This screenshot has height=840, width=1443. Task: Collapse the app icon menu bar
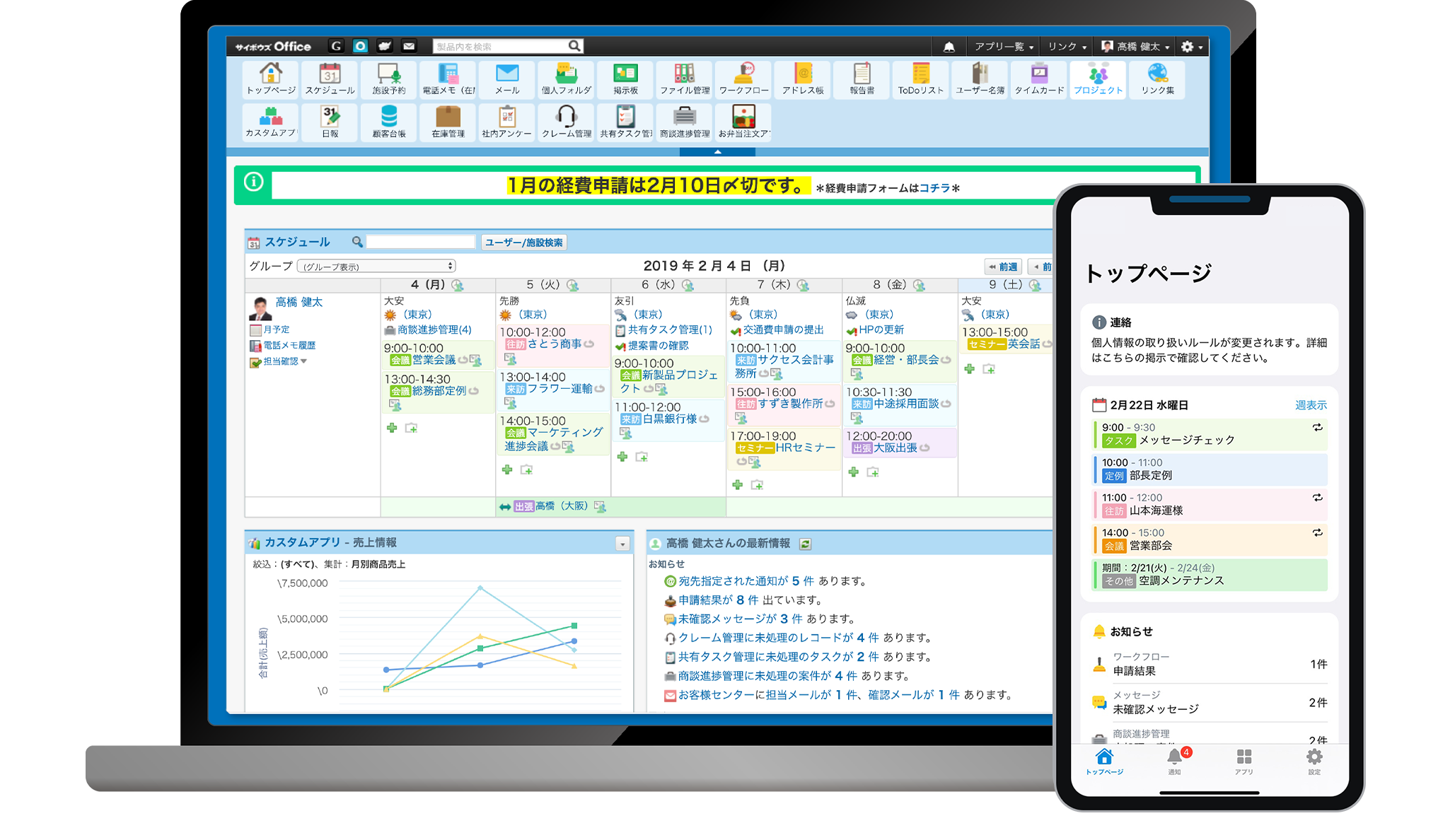click(717, 151)
